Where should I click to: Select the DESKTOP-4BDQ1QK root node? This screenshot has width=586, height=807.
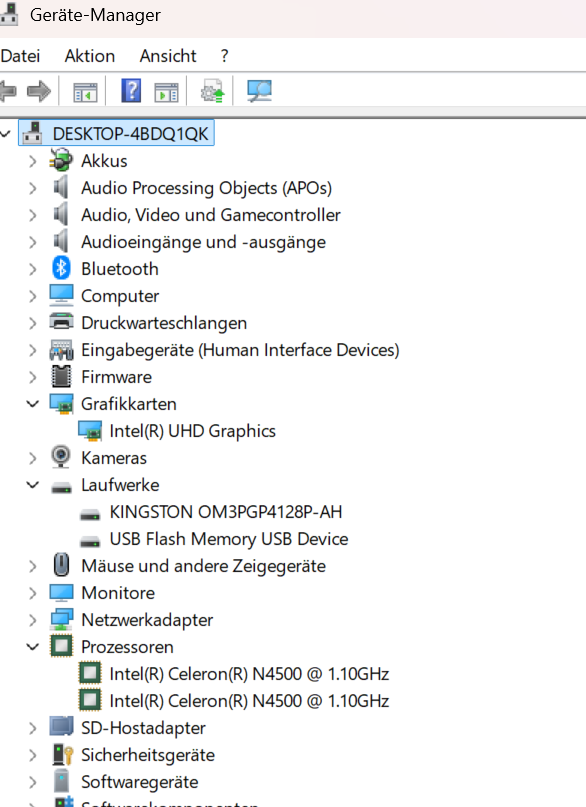coord(130,134)
